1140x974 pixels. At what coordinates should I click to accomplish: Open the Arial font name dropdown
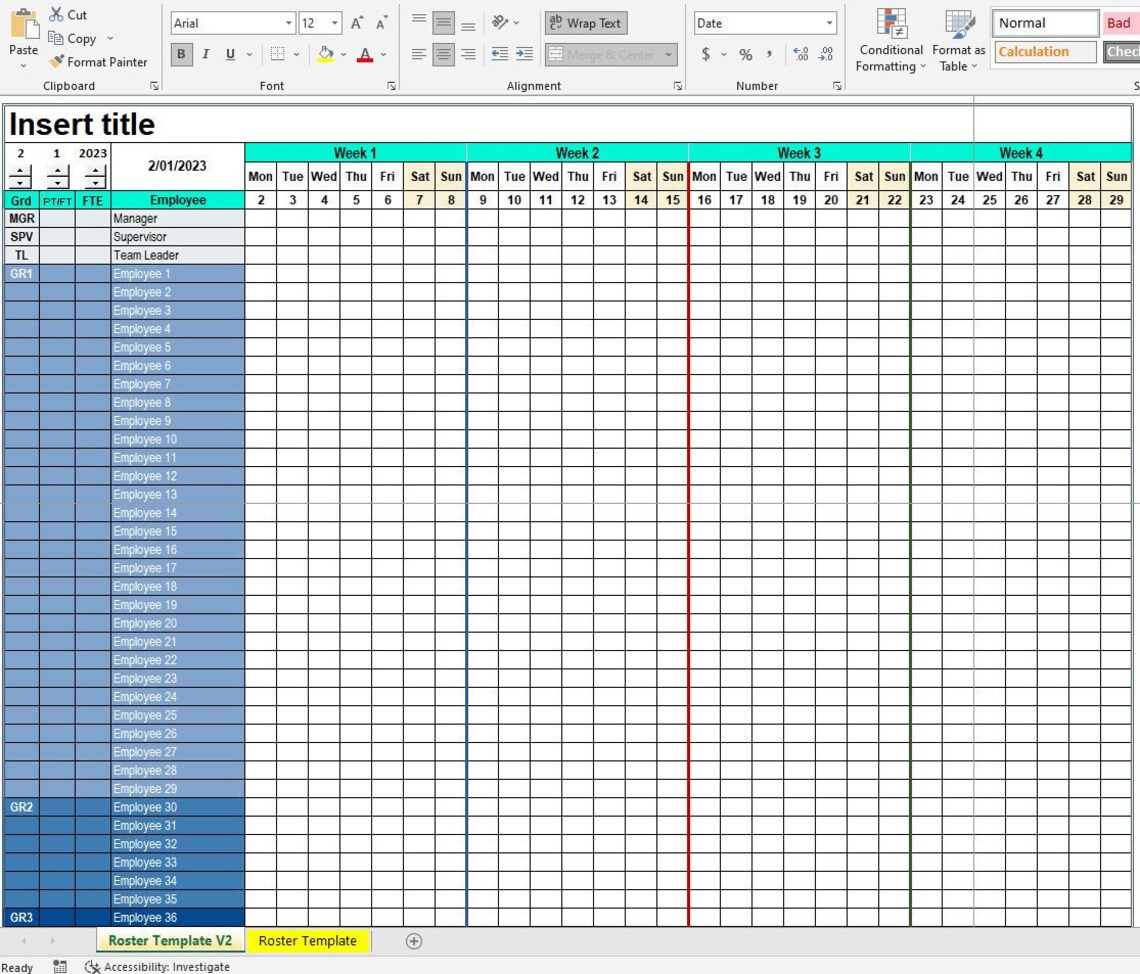(x=289, y=22)
